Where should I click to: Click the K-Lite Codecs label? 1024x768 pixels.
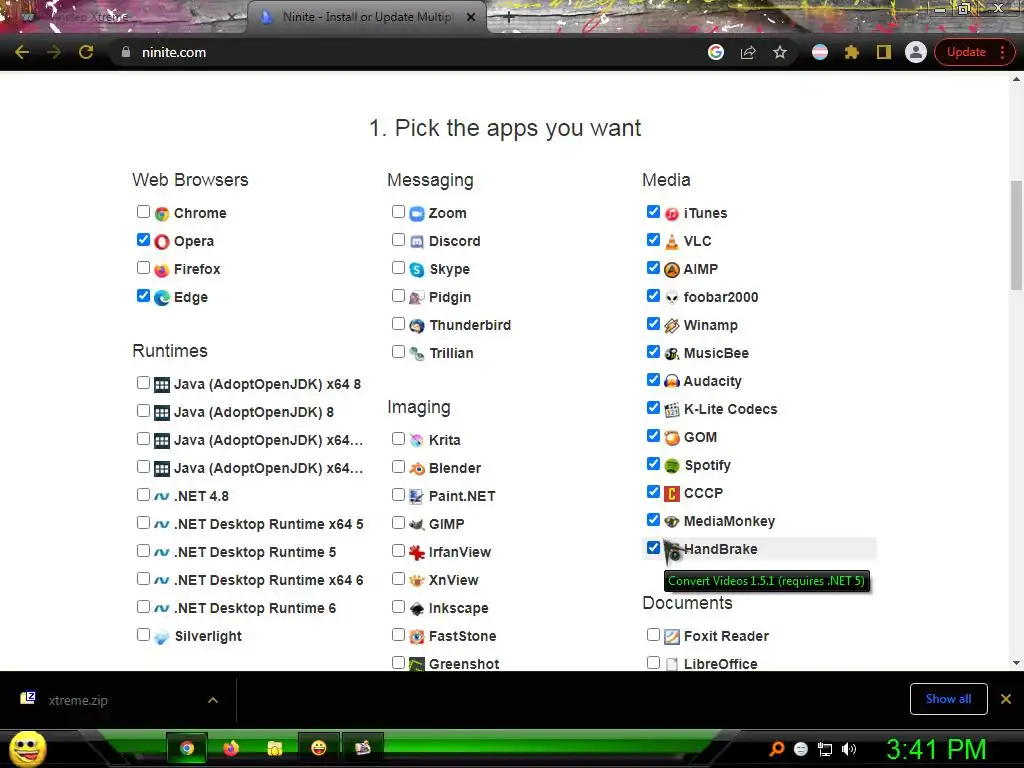click(730, 409)
